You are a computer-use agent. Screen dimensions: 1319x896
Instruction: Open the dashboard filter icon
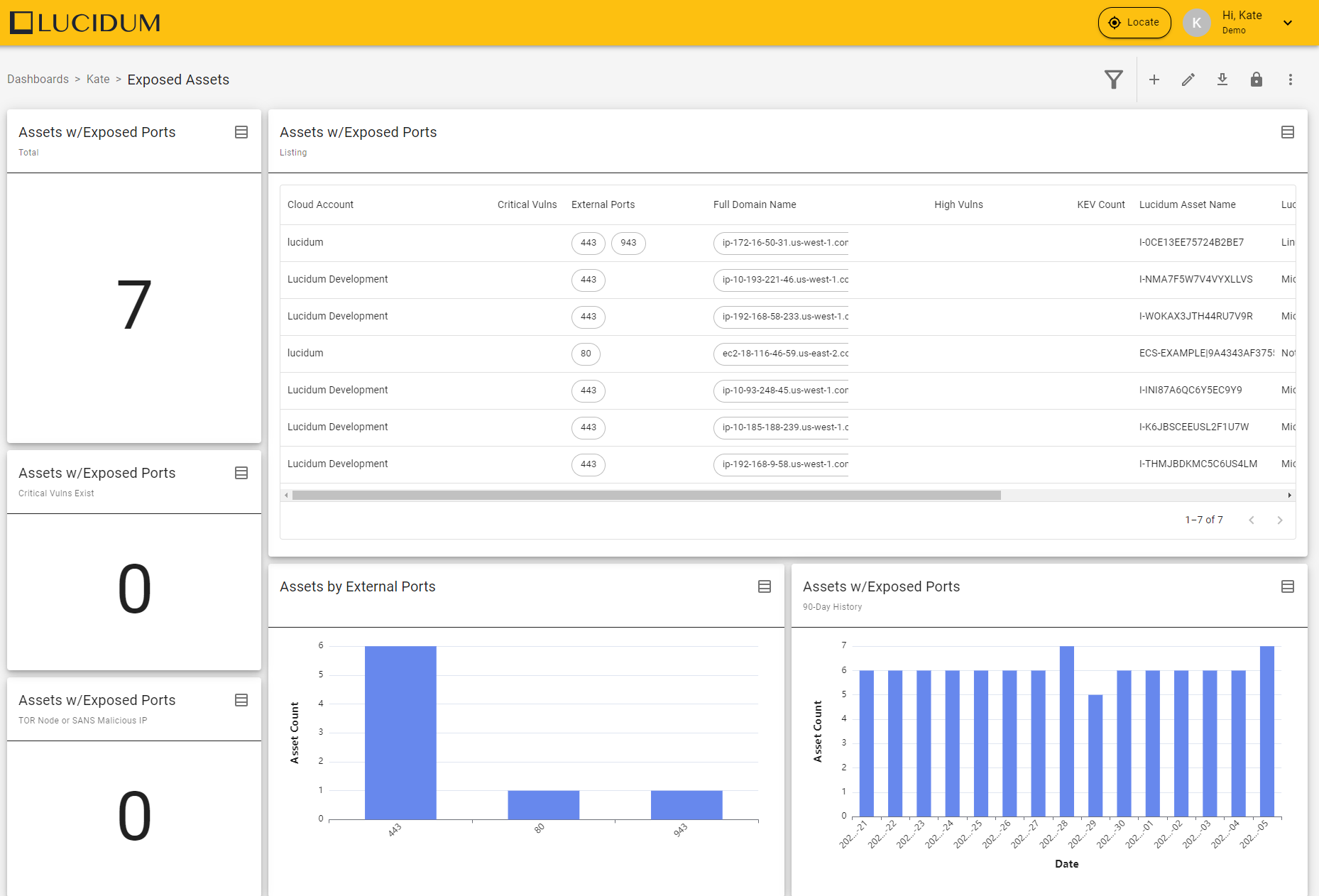tap(1114, 80)
